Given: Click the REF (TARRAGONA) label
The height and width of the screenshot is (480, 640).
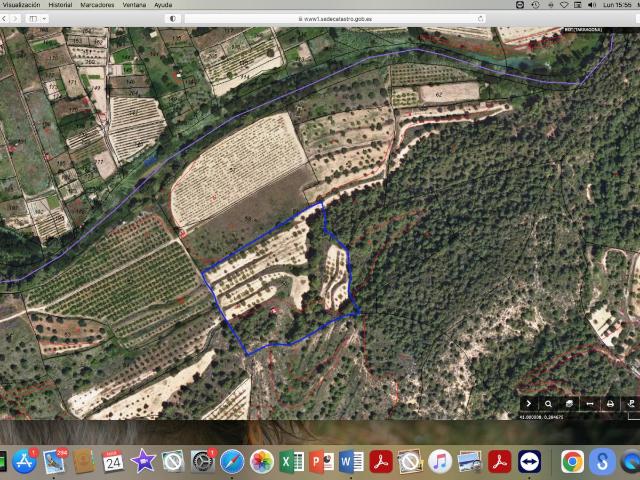Looking at the screenshot, I should pyautogui.click(x=583, y=30).
